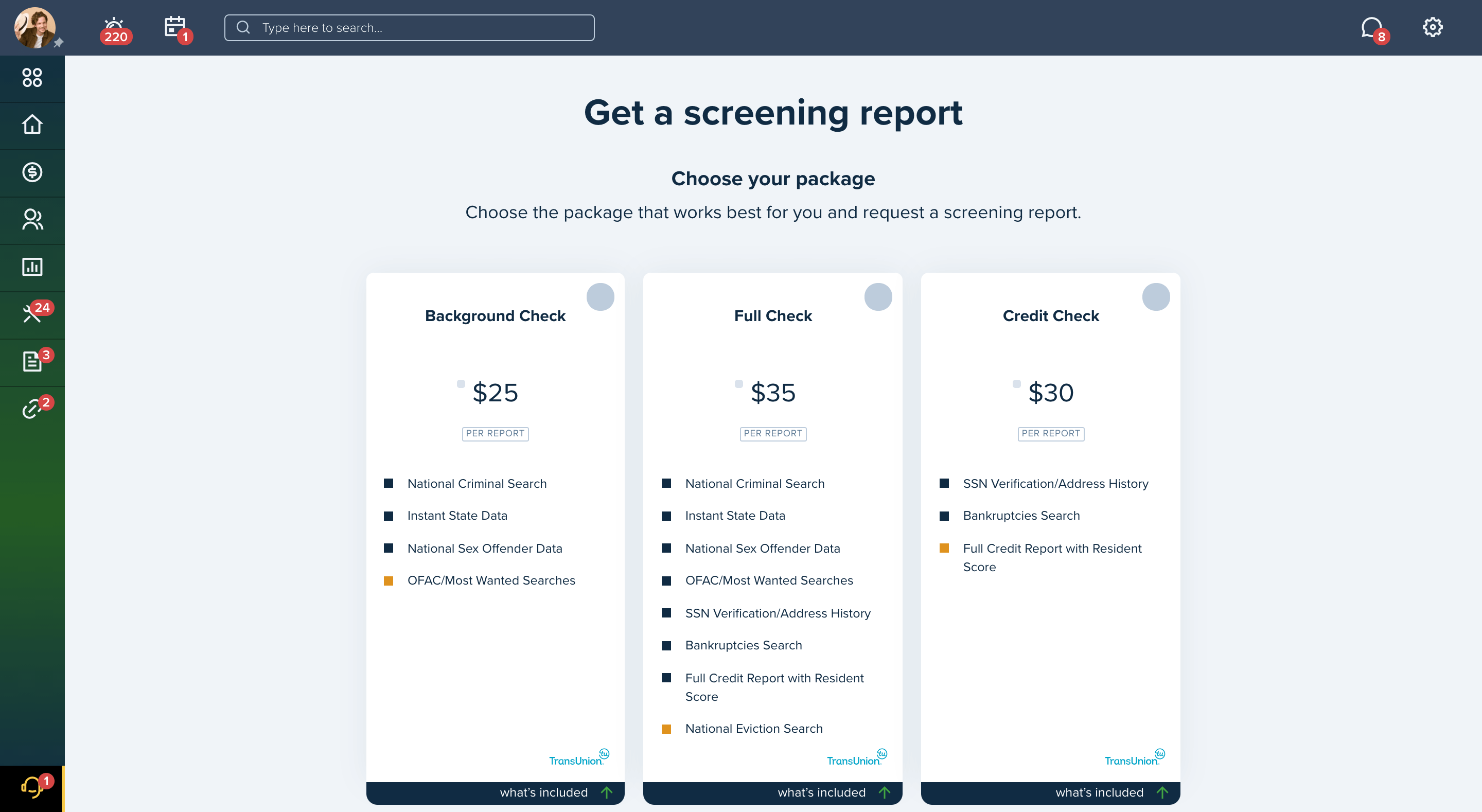Click 'National Criminal Search' in Full Check
This screenshot has height=812, width=1482.
pyautogui.click(x=755, y=483)
